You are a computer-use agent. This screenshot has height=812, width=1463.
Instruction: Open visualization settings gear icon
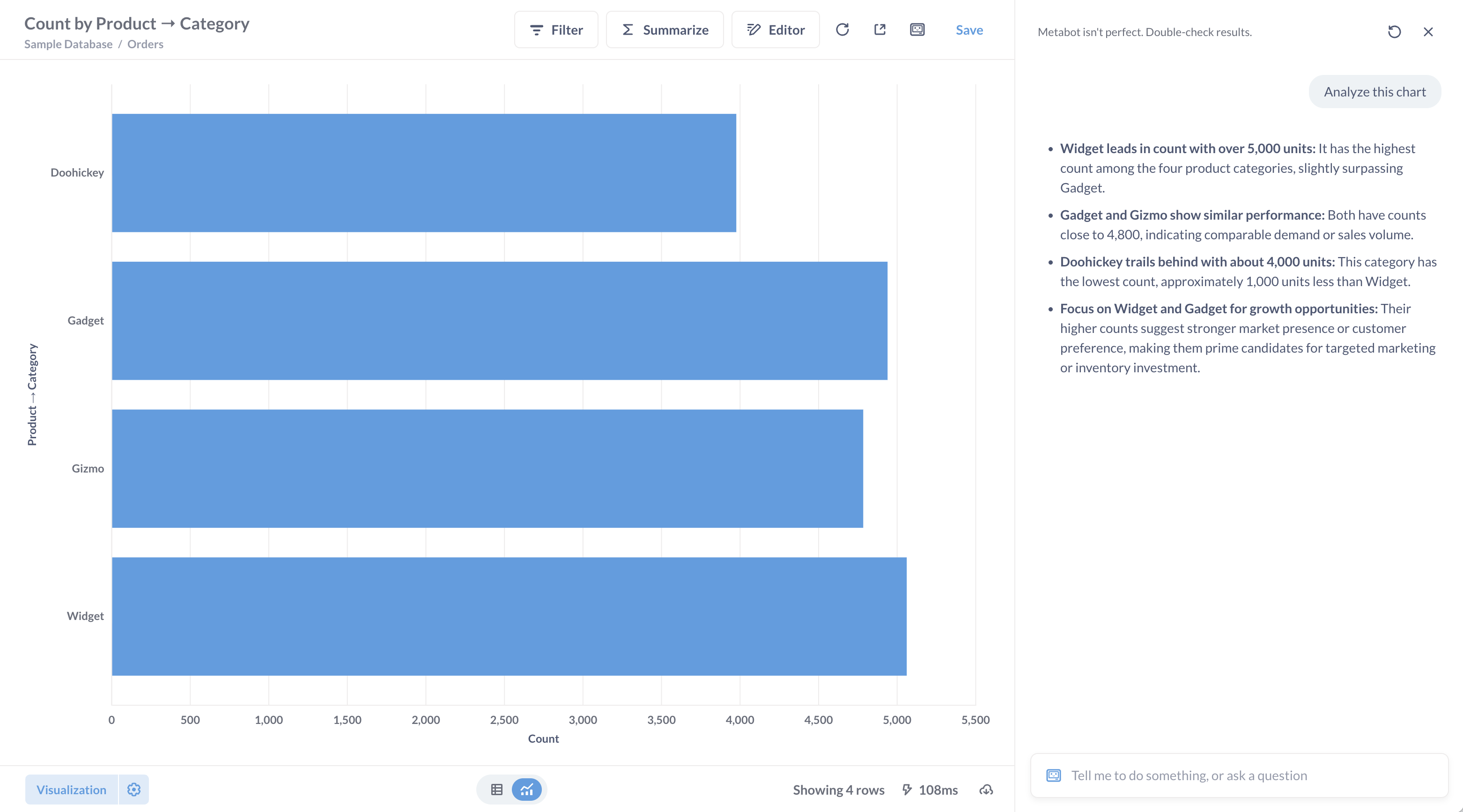click(x=133, y=789)
